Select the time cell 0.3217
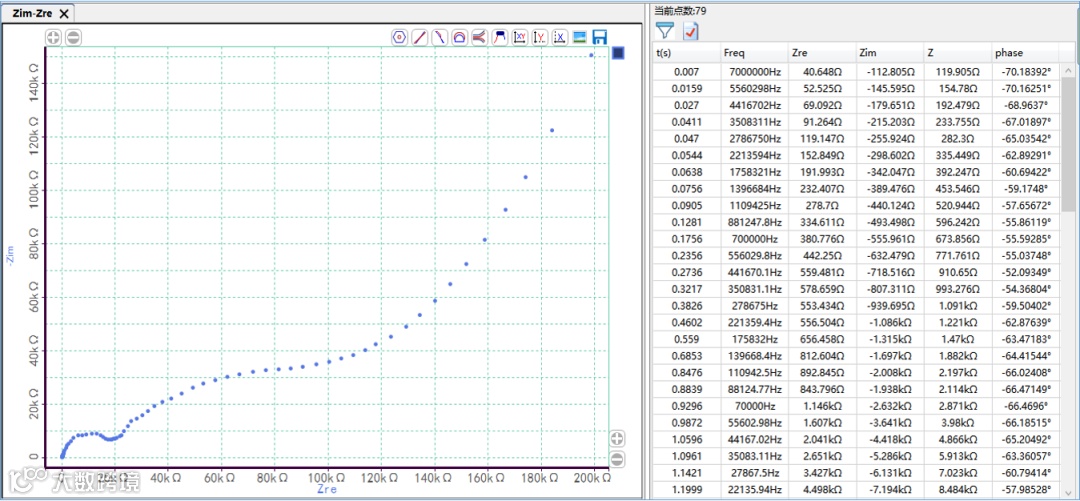Screen dimensions: 1080x501 (x=685, y=289)
